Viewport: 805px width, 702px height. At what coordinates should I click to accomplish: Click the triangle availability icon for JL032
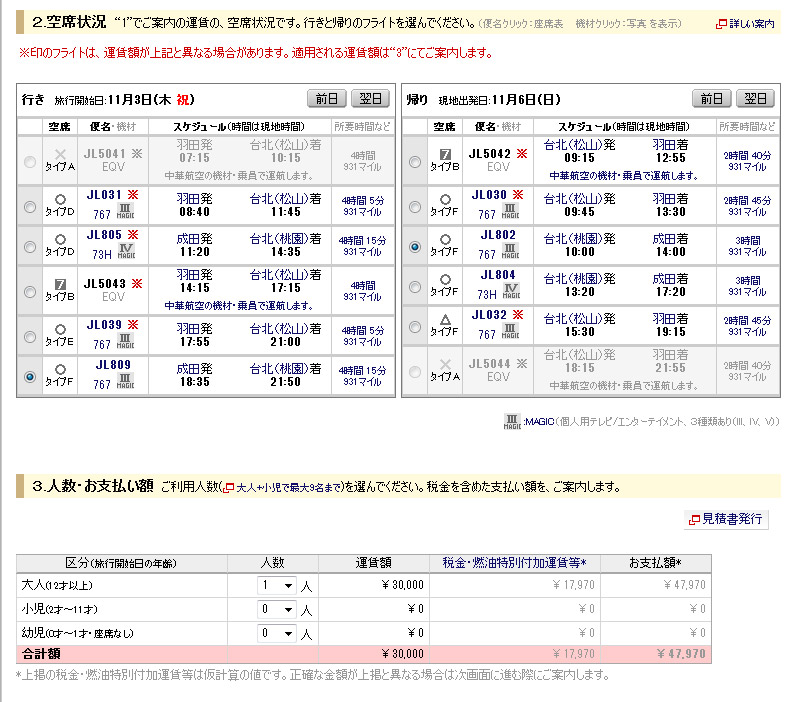445,319
